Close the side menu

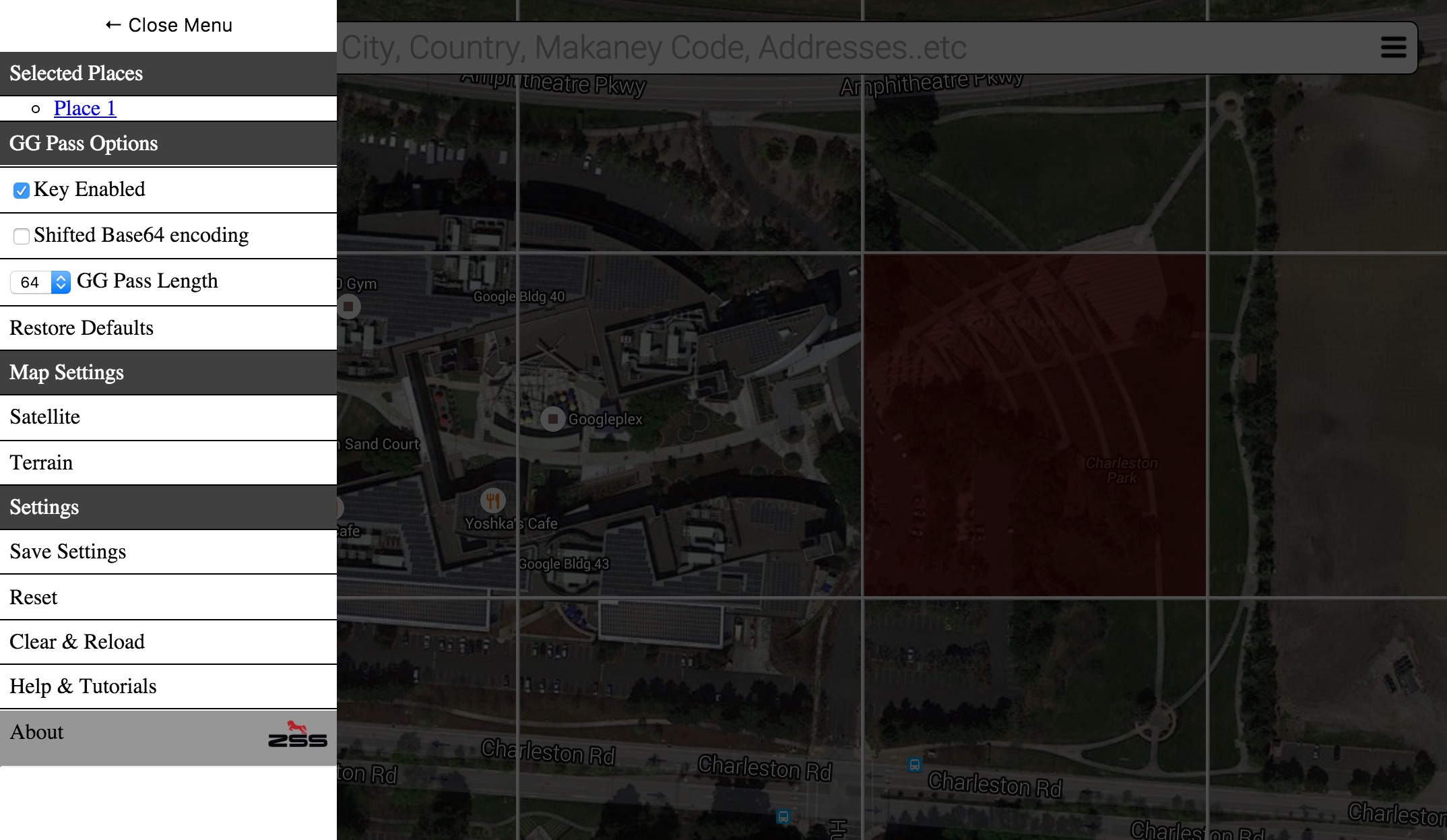168,26
